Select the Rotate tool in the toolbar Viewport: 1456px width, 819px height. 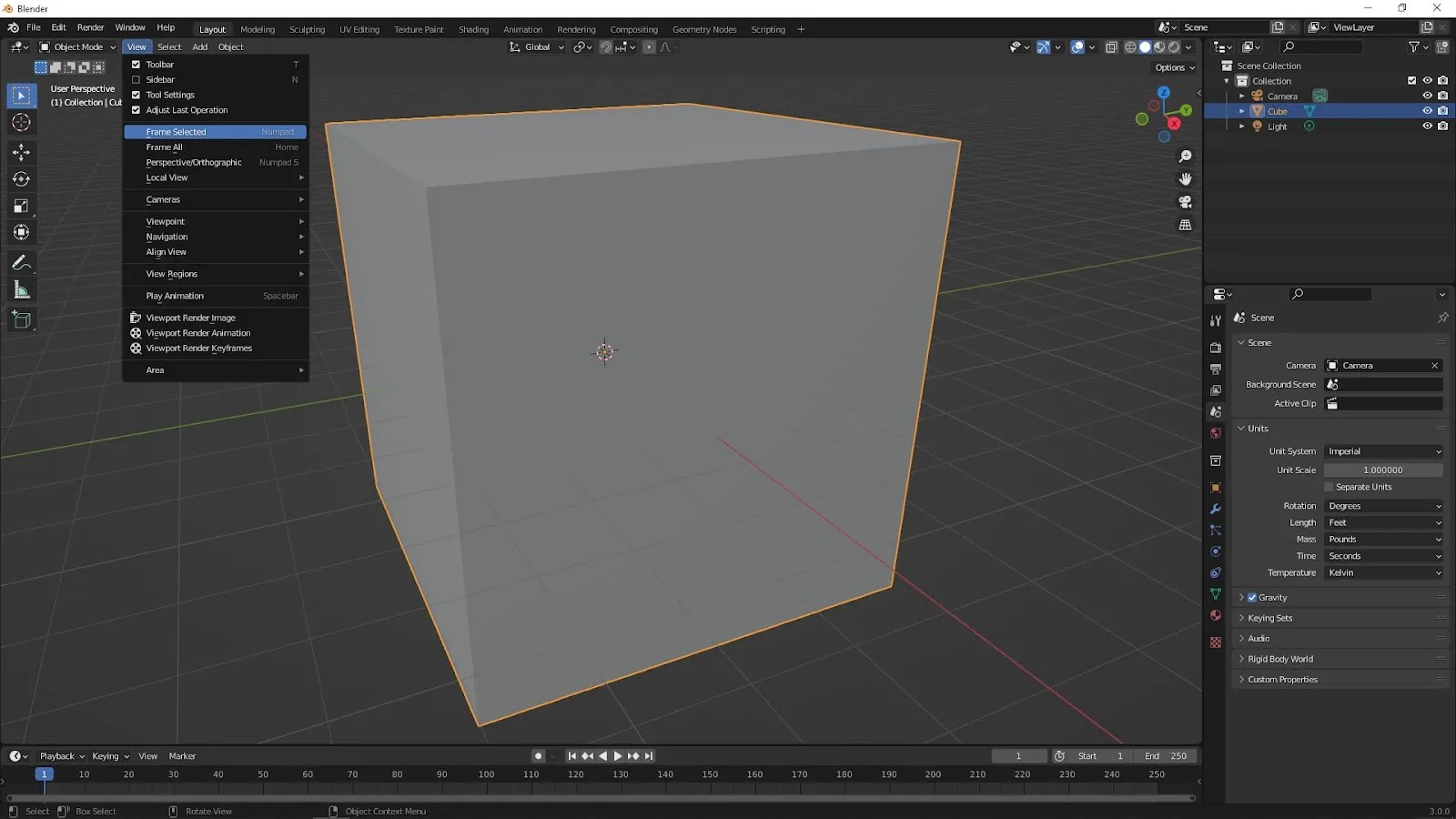coord(21,179)
